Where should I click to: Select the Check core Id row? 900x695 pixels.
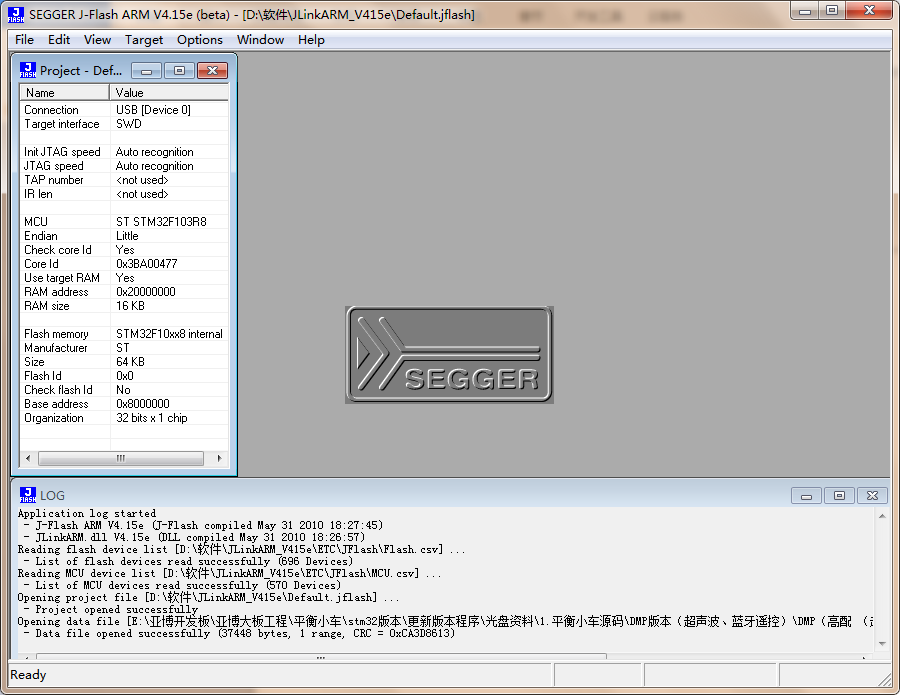pos(124,250)
